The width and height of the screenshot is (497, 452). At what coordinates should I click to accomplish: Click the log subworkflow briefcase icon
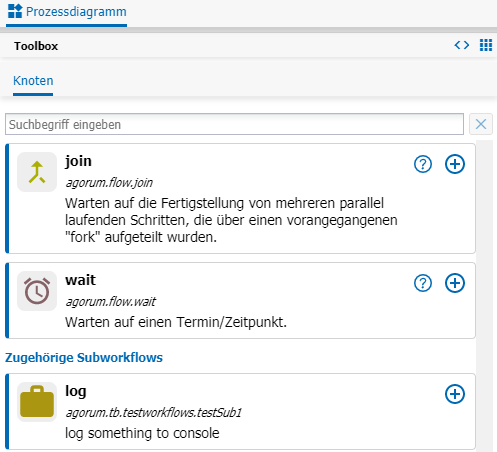point(37,402)
